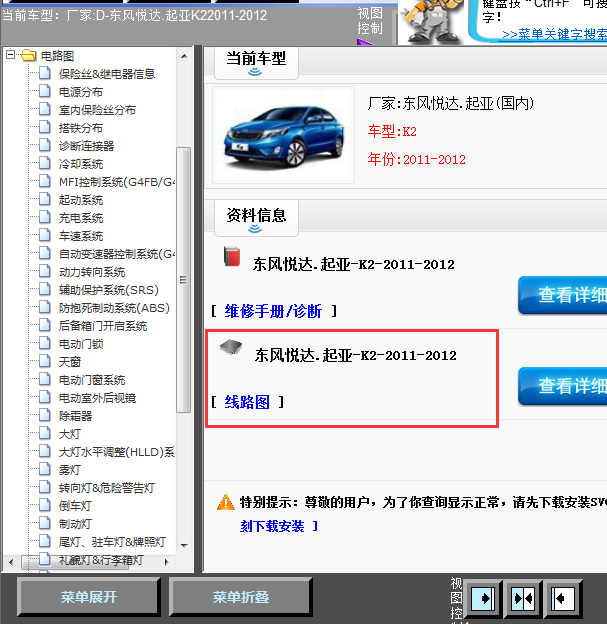Select 充电系统 tree item
This screenshot has width=607, height=624.
(81, 218)
